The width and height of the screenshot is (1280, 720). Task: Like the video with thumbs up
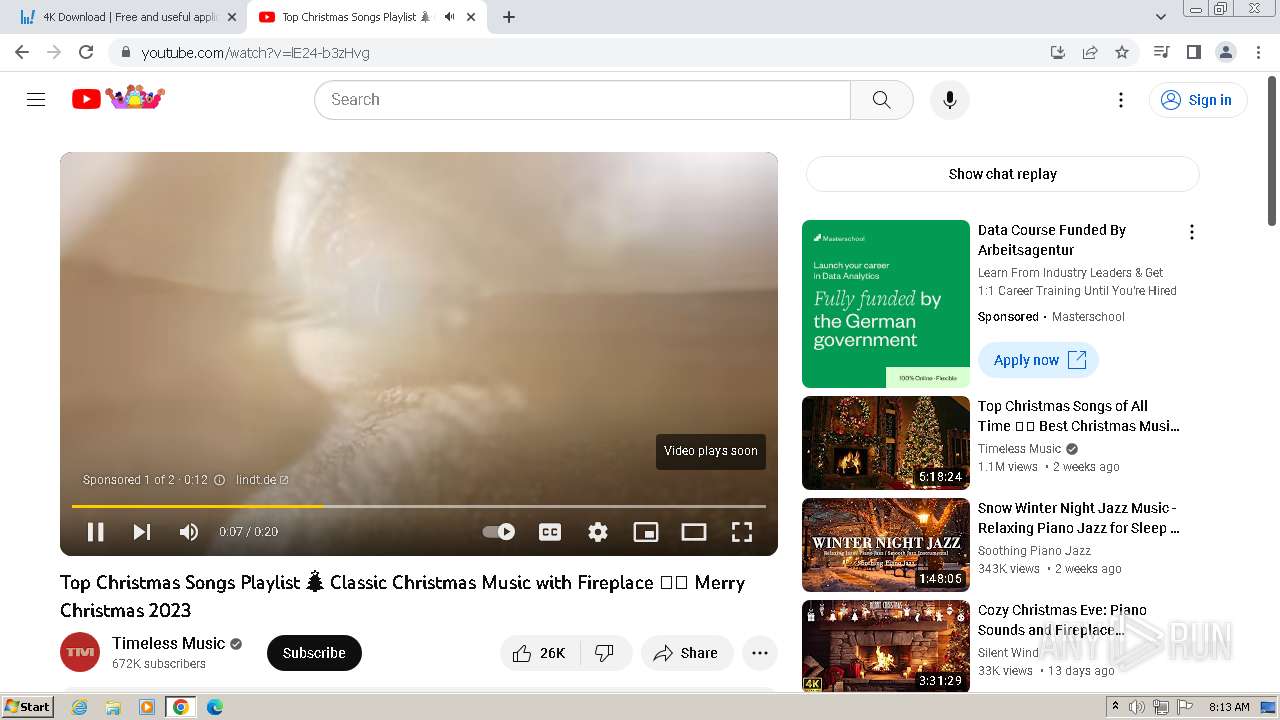(540, 653)
